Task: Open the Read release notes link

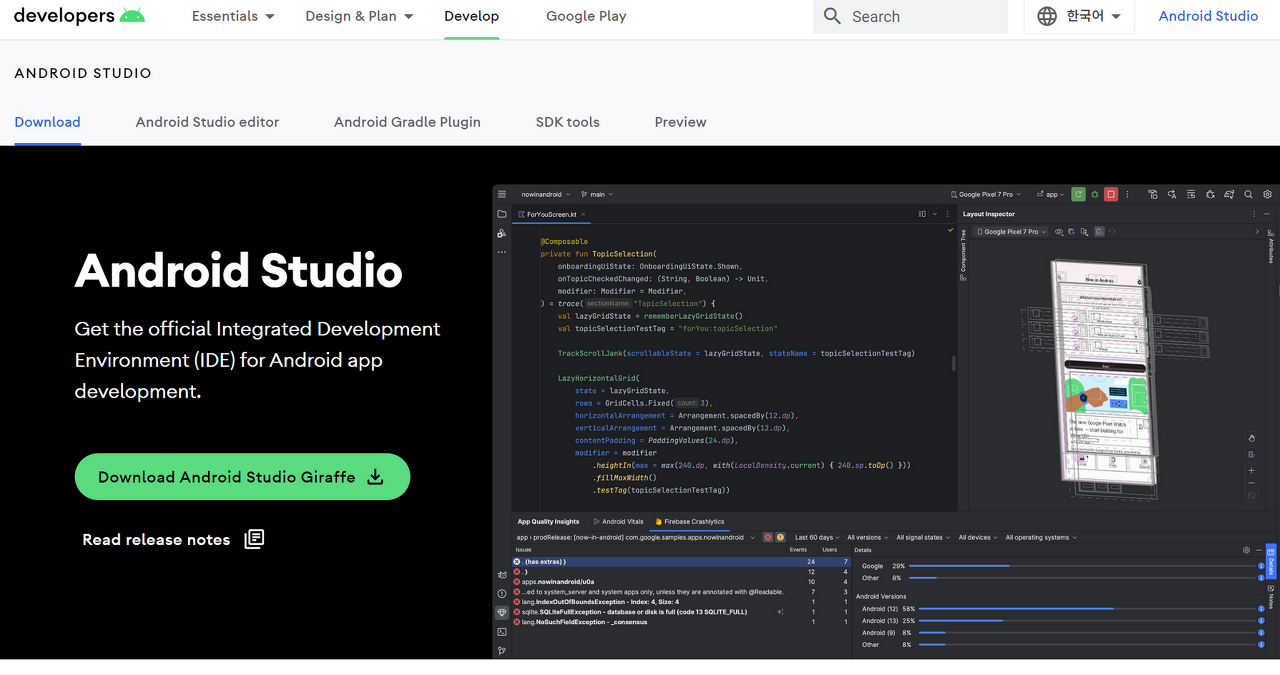Action: 172,539
